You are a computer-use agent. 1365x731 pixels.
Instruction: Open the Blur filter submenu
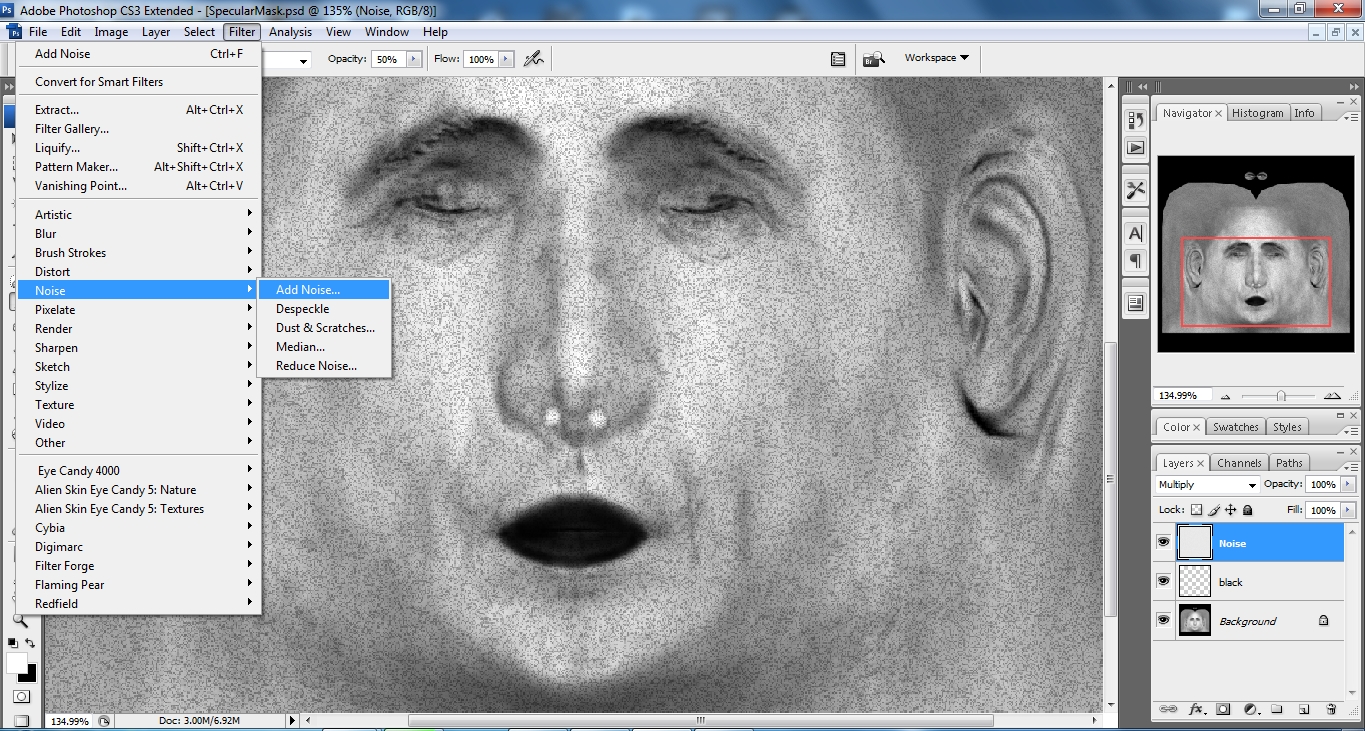pos(139,234)
